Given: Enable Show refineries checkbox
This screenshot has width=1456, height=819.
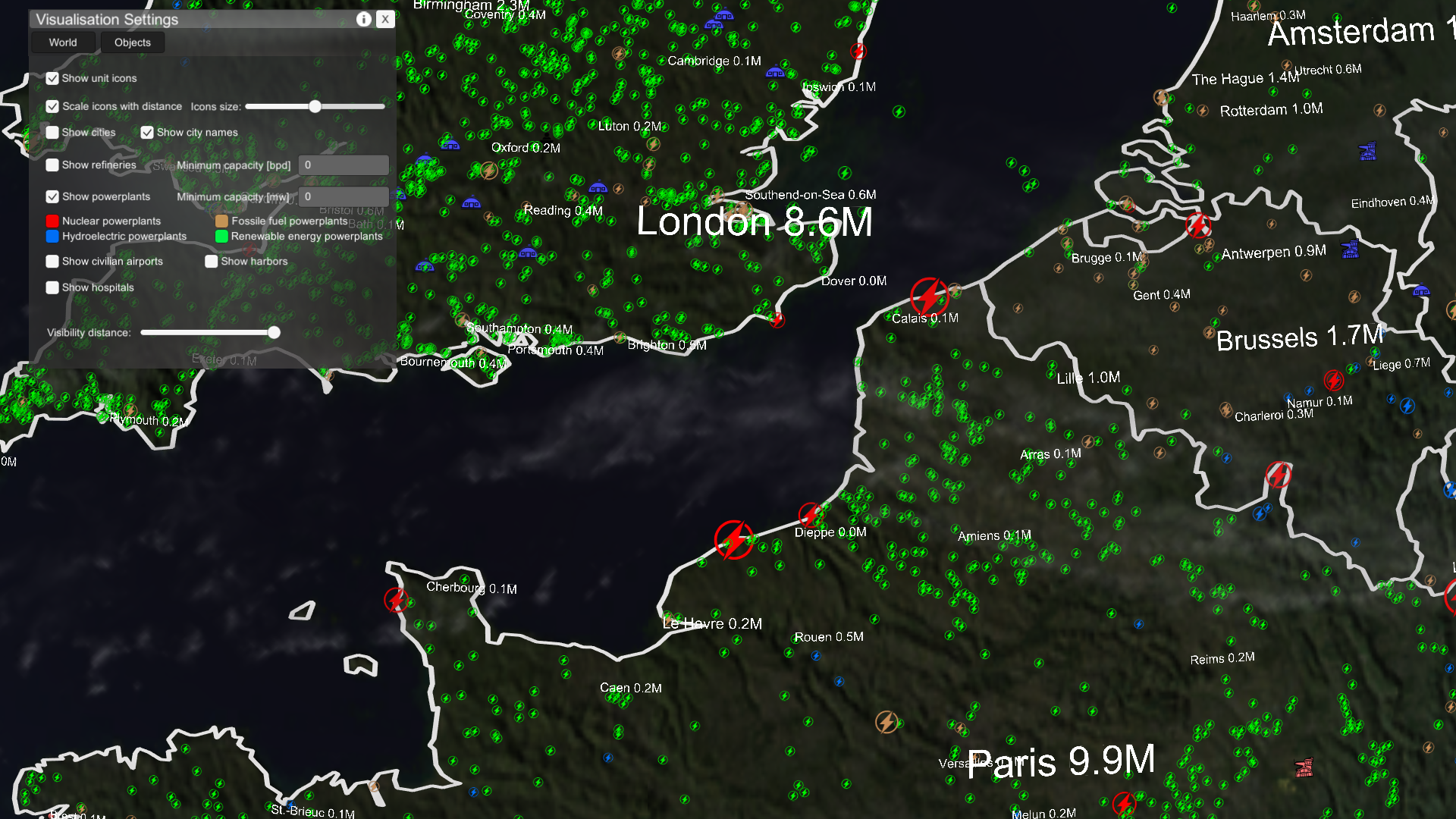Looking at the screenshot, I should 52,165.
